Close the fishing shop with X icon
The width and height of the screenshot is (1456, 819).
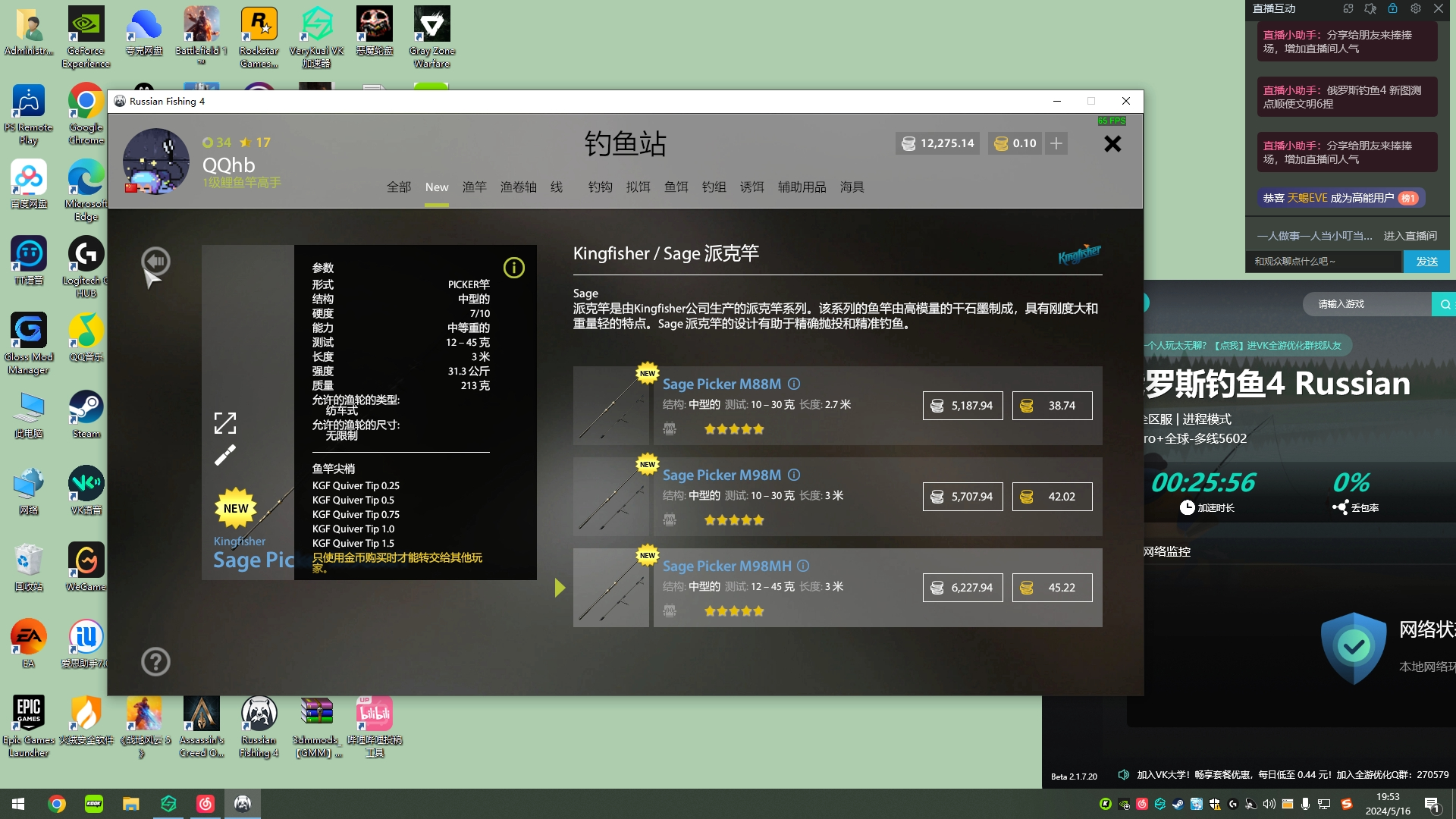(1112, 143)
